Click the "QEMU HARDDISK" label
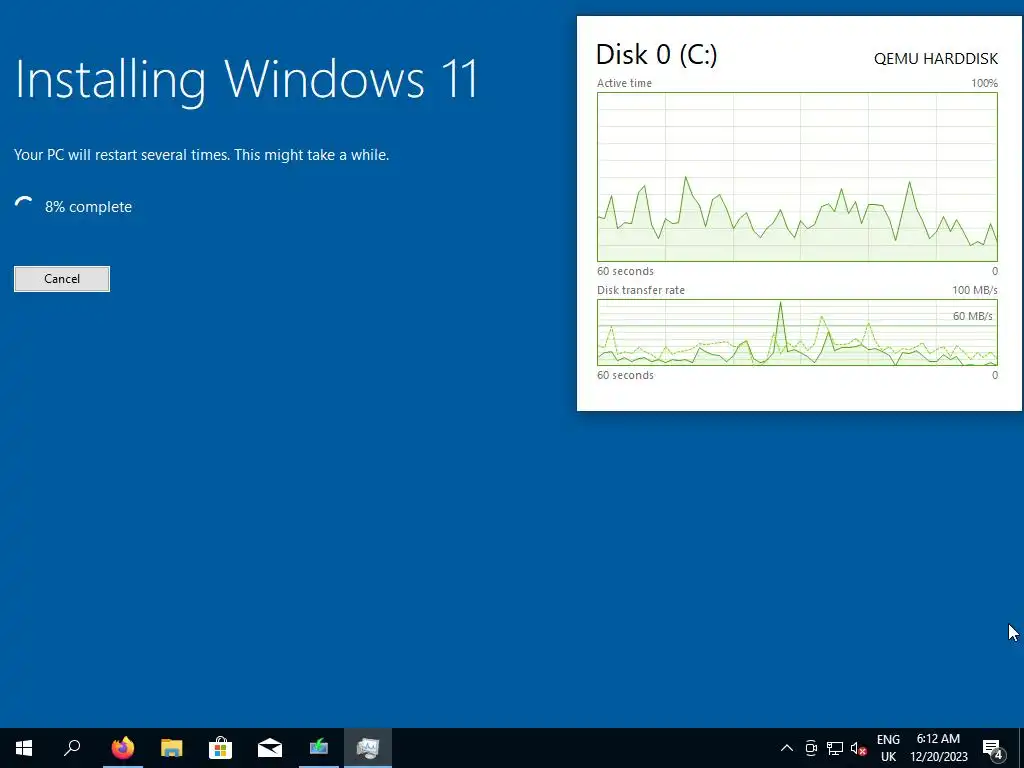Image resolution: width=1024 pixels, height=768 pixels. coord(936,59)
